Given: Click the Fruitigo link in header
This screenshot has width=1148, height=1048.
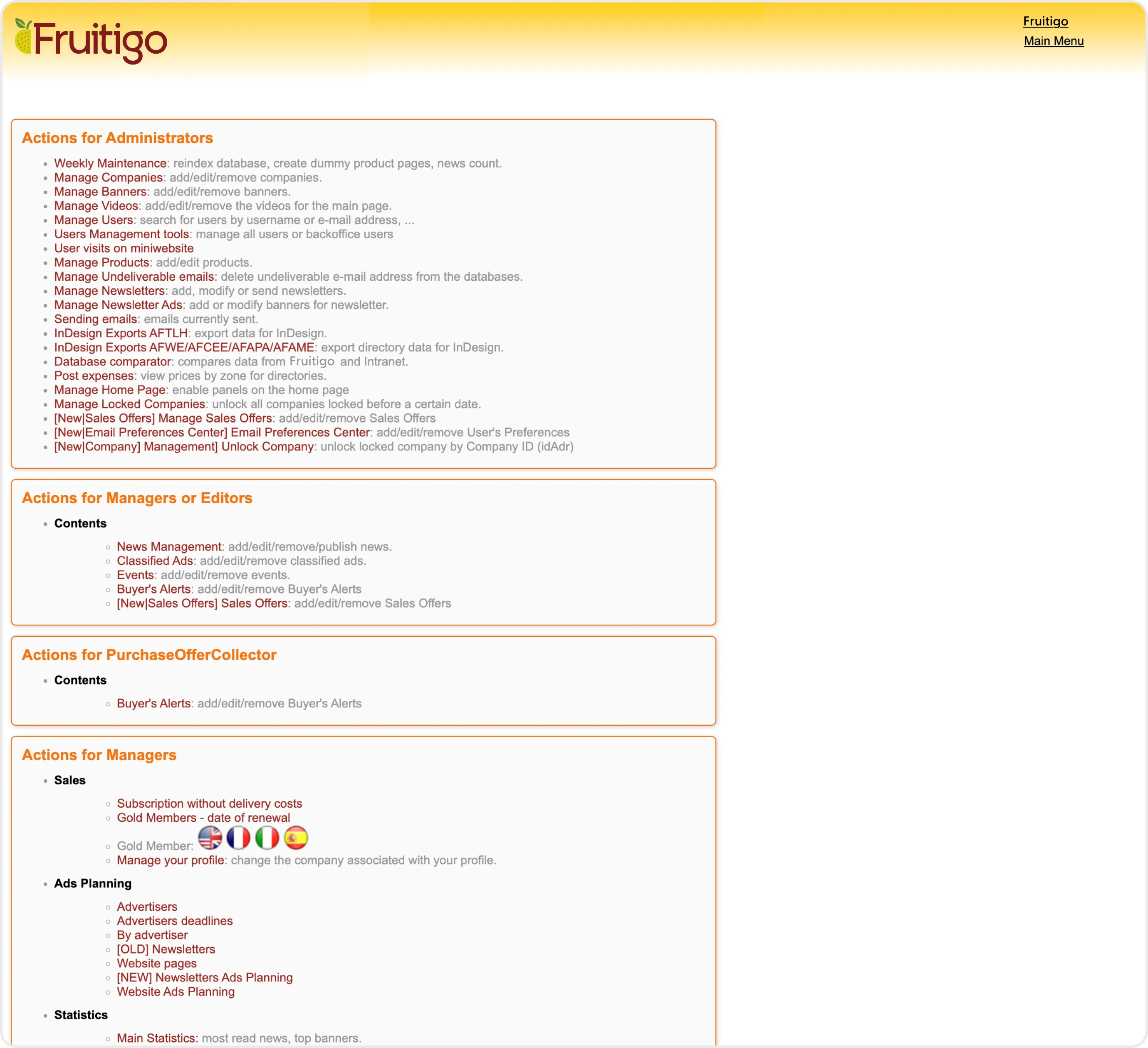Looking at the screenshot, I should [x=1045, y=22].
